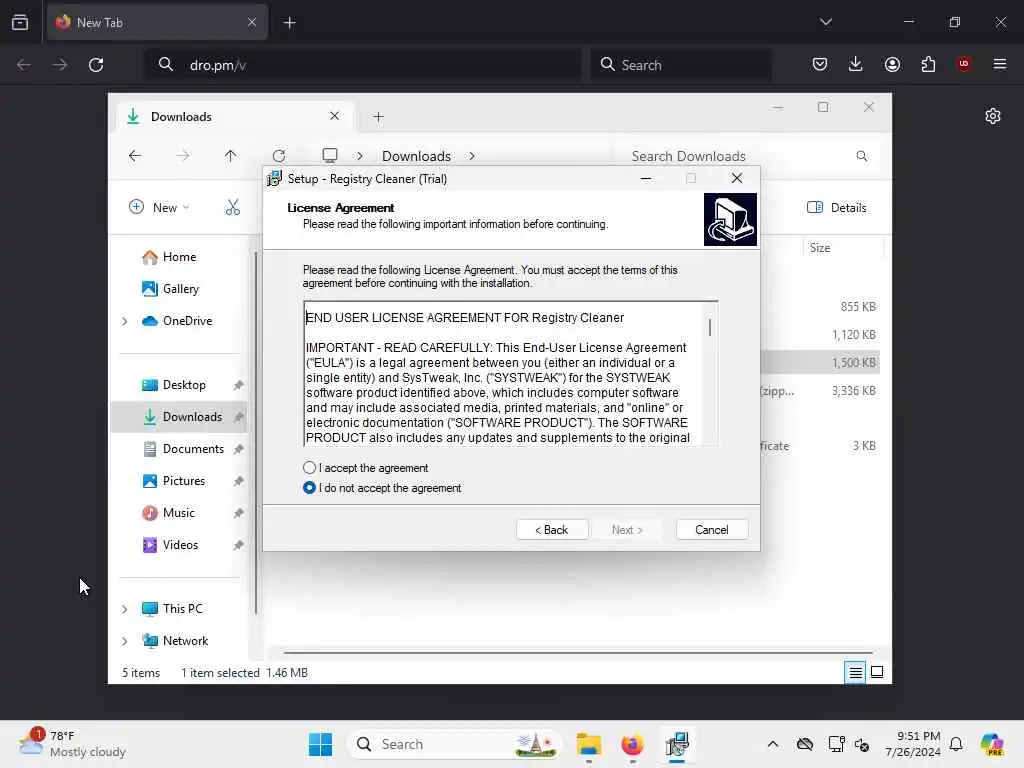Open the Music quick access folder

coord(168,513)
